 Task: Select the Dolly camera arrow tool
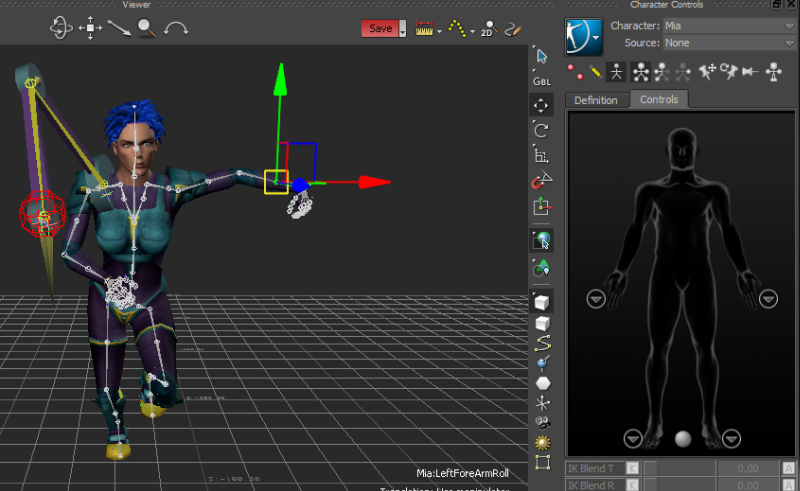pyautogui.click(x=119, y=28)
